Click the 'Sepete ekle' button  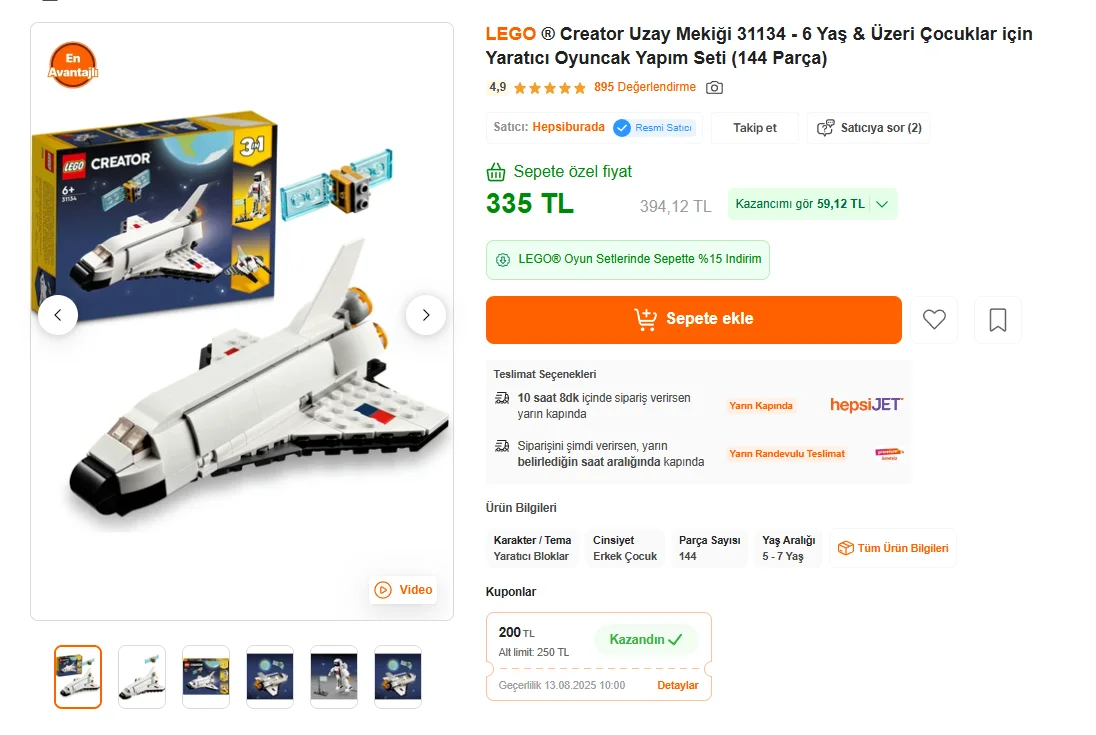(693, 319)
